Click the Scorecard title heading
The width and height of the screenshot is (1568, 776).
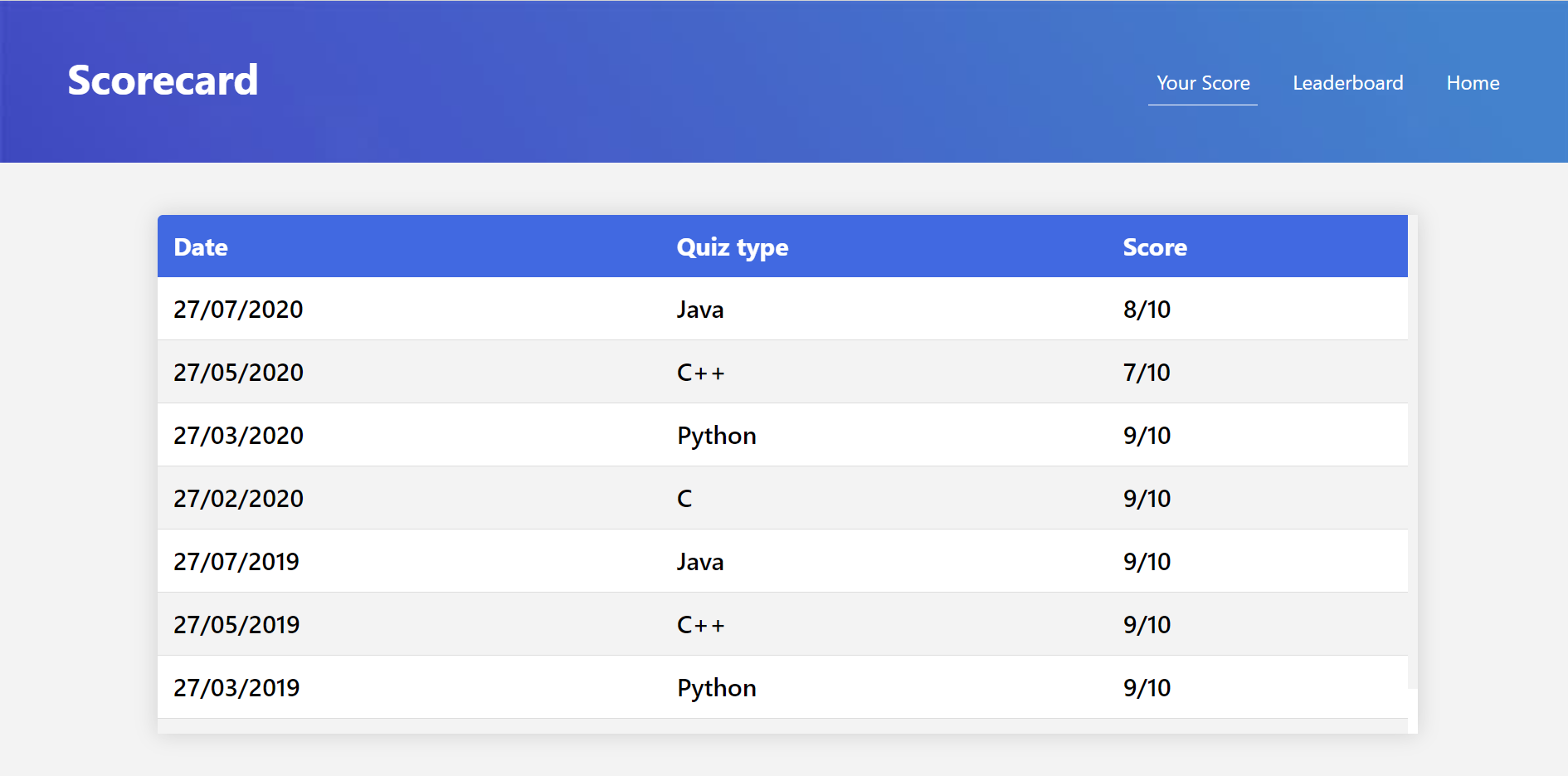(163, 80)
